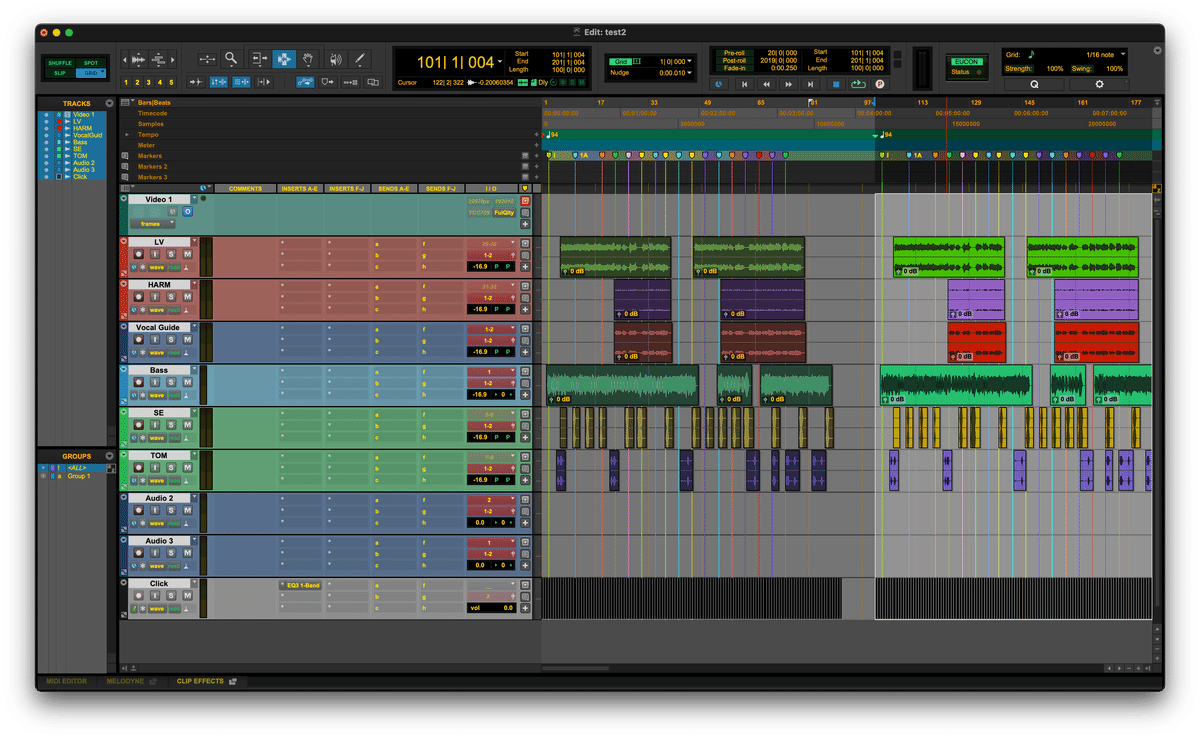Solo the HARM track
Viewport: 1200px width, 738px height.
coord(171,298)
